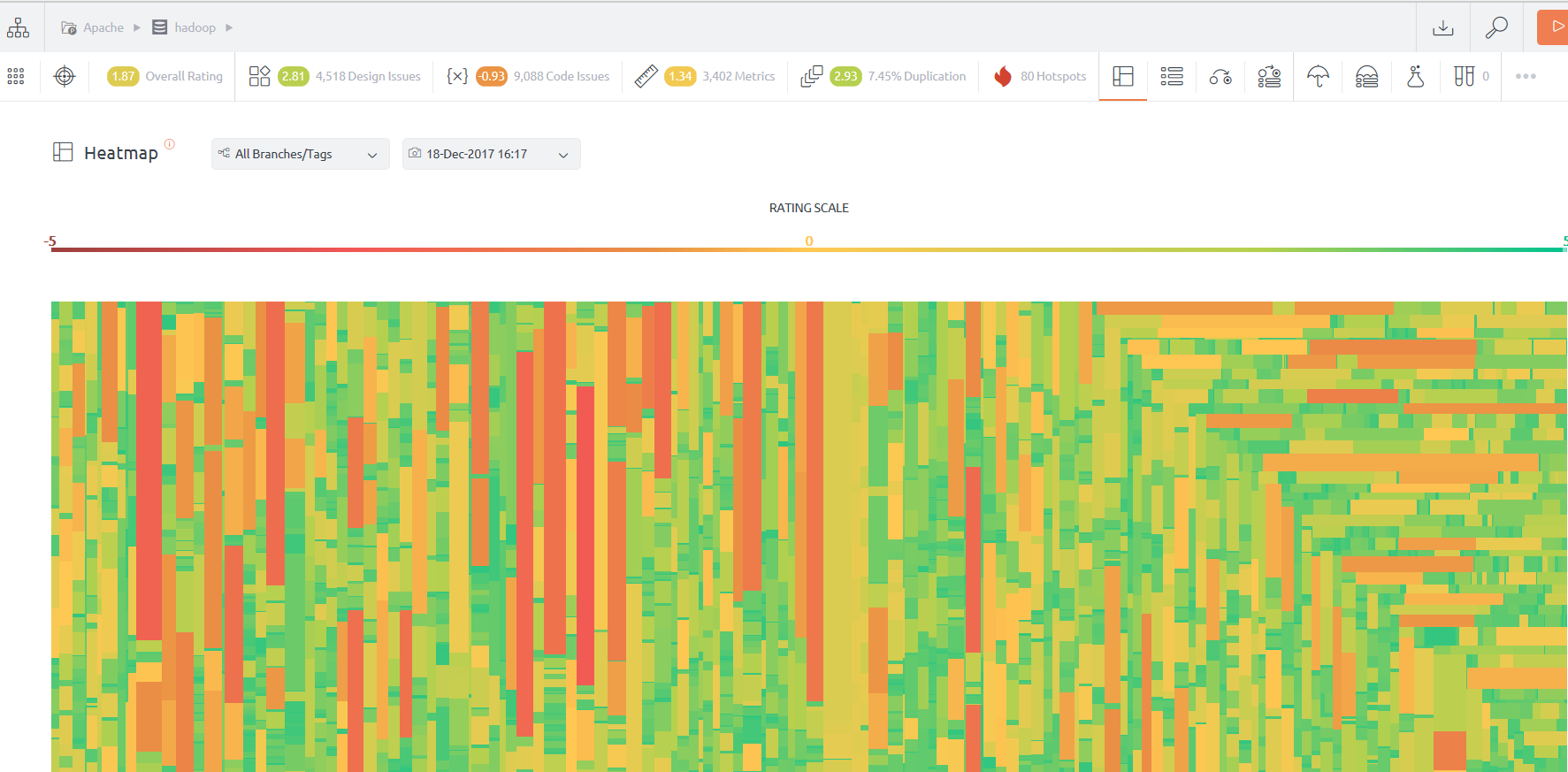Click the download icon
1568x772 pixels.
tap(1442, 27)
